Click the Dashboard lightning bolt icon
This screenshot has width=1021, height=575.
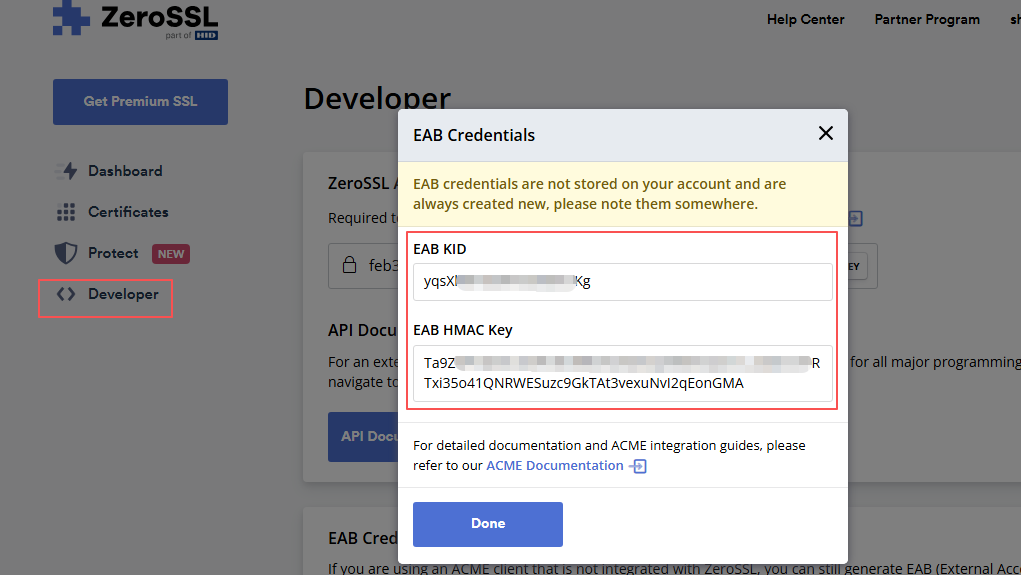[x=66, y=171]
